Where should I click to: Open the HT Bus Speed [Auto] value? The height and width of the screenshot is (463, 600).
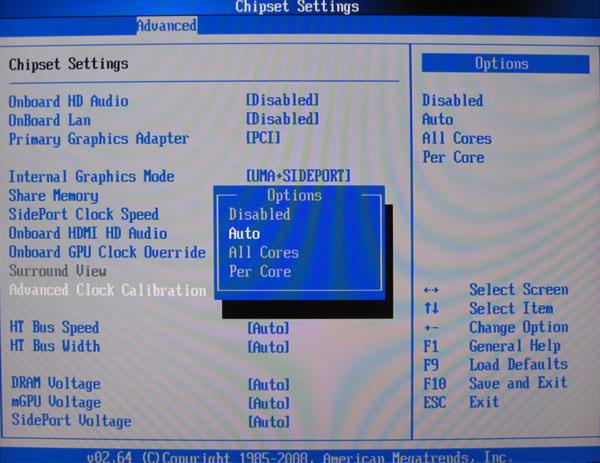click(268, 328)
